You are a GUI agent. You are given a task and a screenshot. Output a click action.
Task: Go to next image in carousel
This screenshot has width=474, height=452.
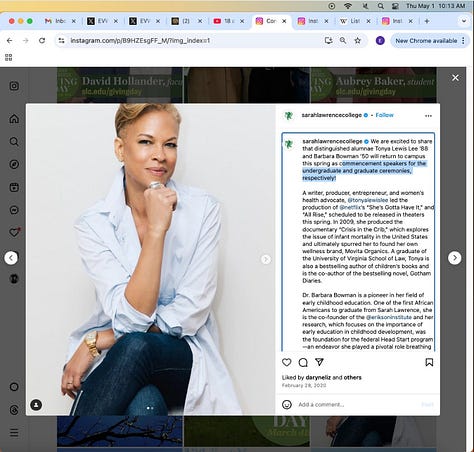click(266, 259)
